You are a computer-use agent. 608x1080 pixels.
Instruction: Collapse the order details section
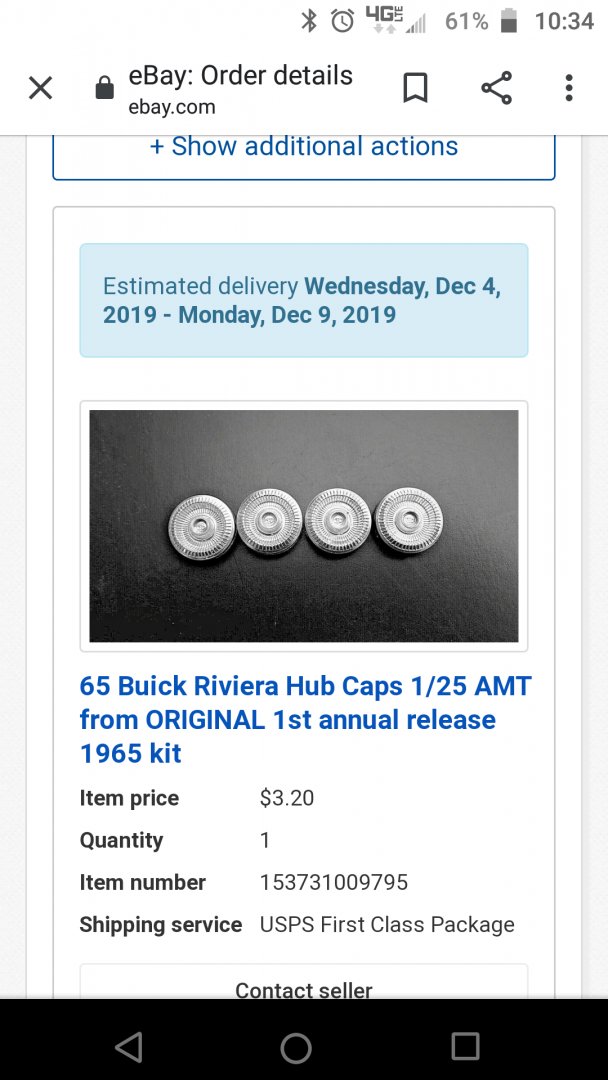303,146
